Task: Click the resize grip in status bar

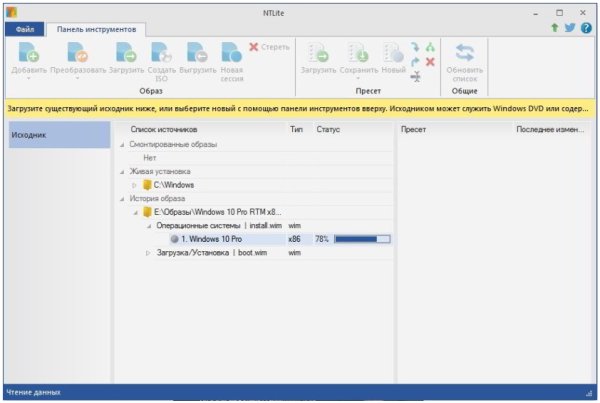Action: (589, 393)
